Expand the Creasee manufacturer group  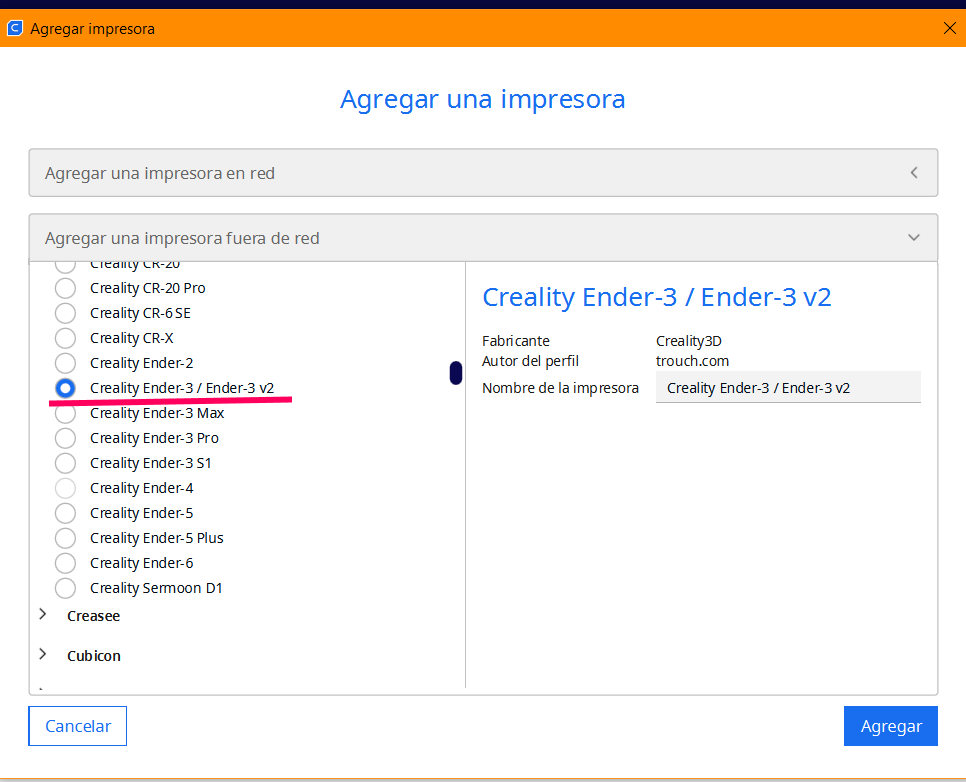[x=43, y=614]
